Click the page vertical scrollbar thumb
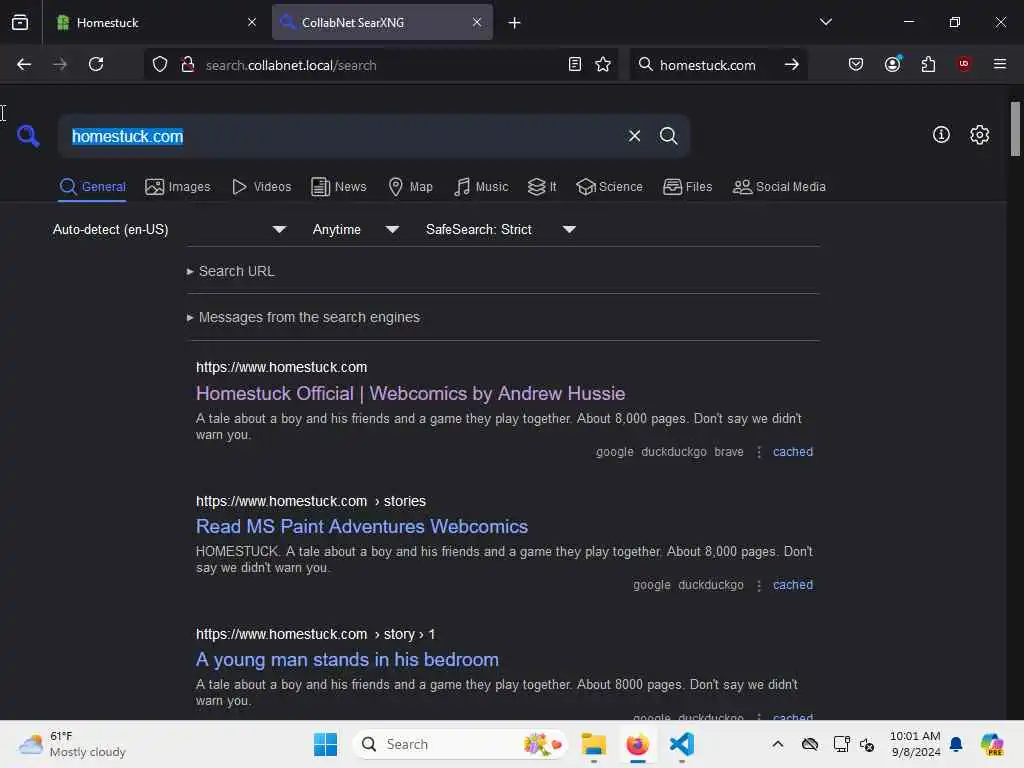The height and width of the screenshot is (768, 1024). [x=1015, y=129]
